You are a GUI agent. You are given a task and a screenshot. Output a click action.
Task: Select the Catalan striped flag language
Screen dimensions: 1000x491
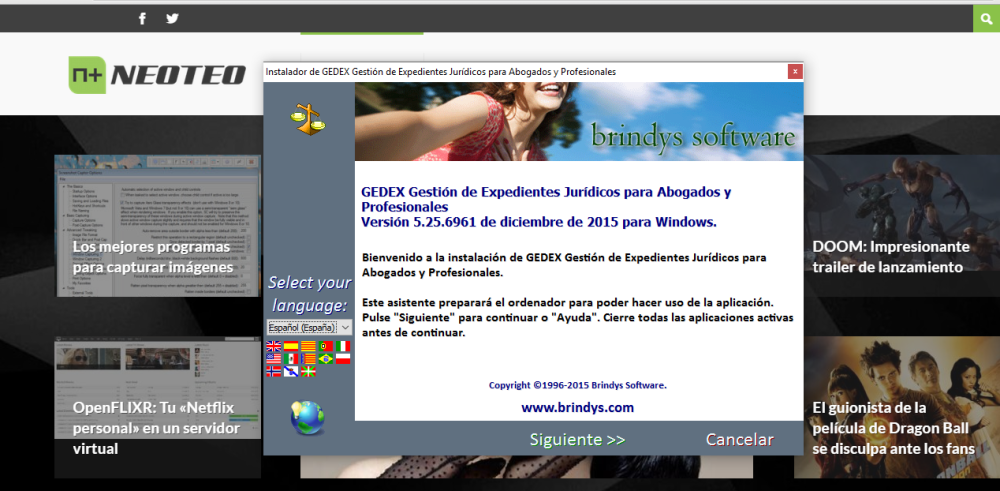click(309, 346)
